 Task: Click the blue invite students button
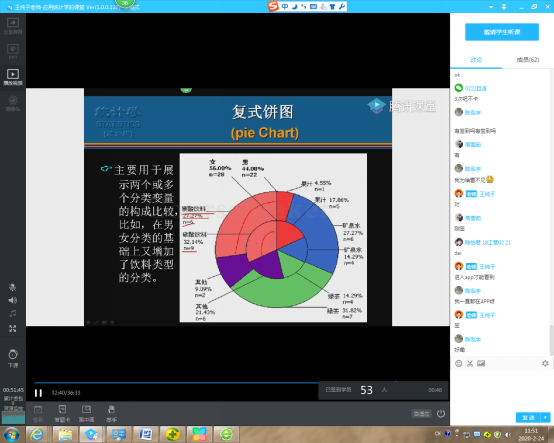(502, 32)
